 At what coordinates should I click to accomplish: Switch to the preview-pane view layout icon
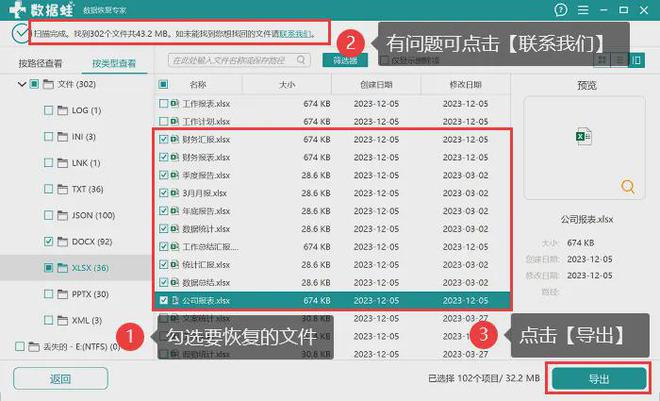click(636, 60)
